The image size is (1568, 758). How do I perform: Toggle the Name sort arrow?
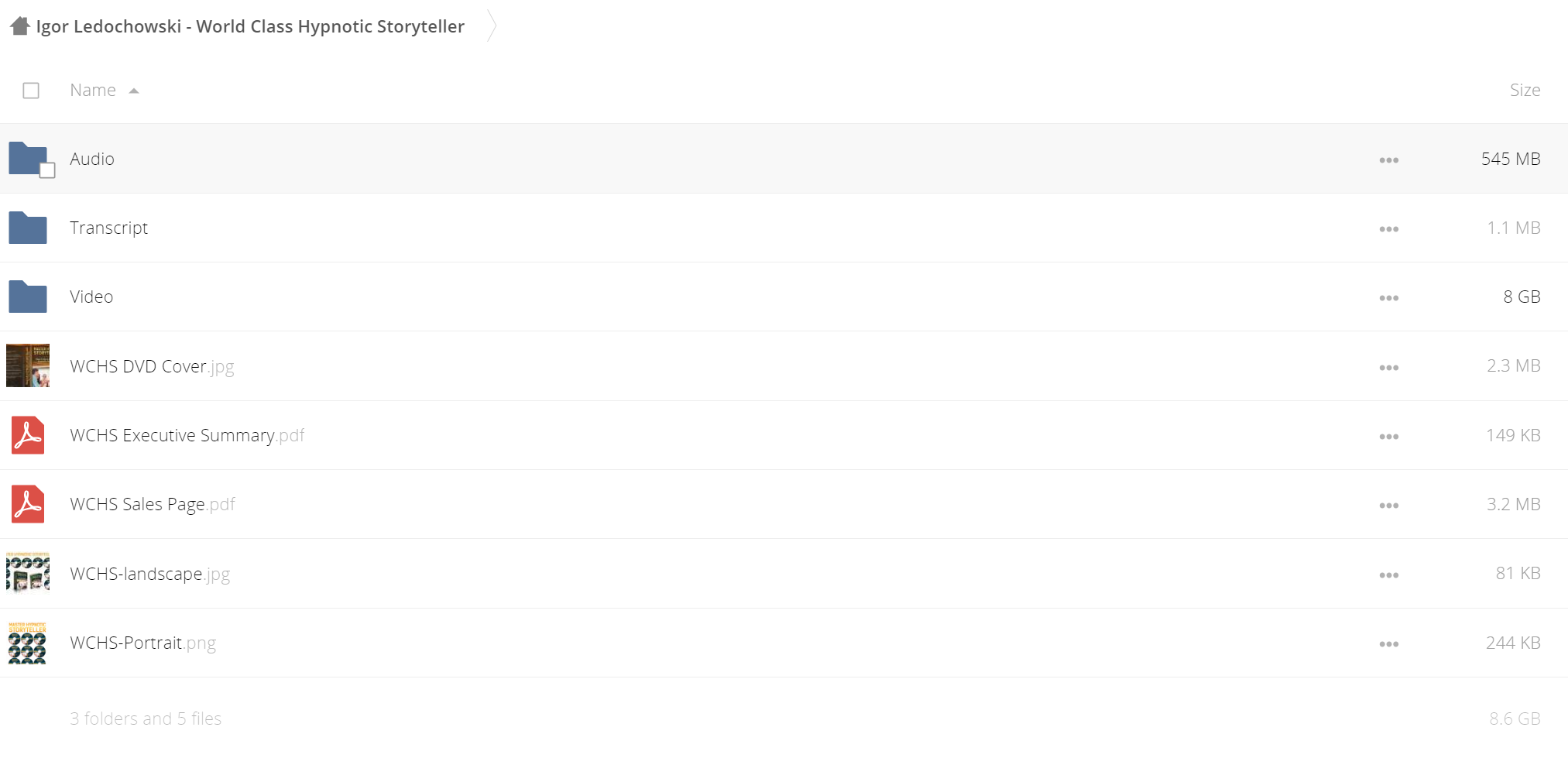click(x=134, y=91)
